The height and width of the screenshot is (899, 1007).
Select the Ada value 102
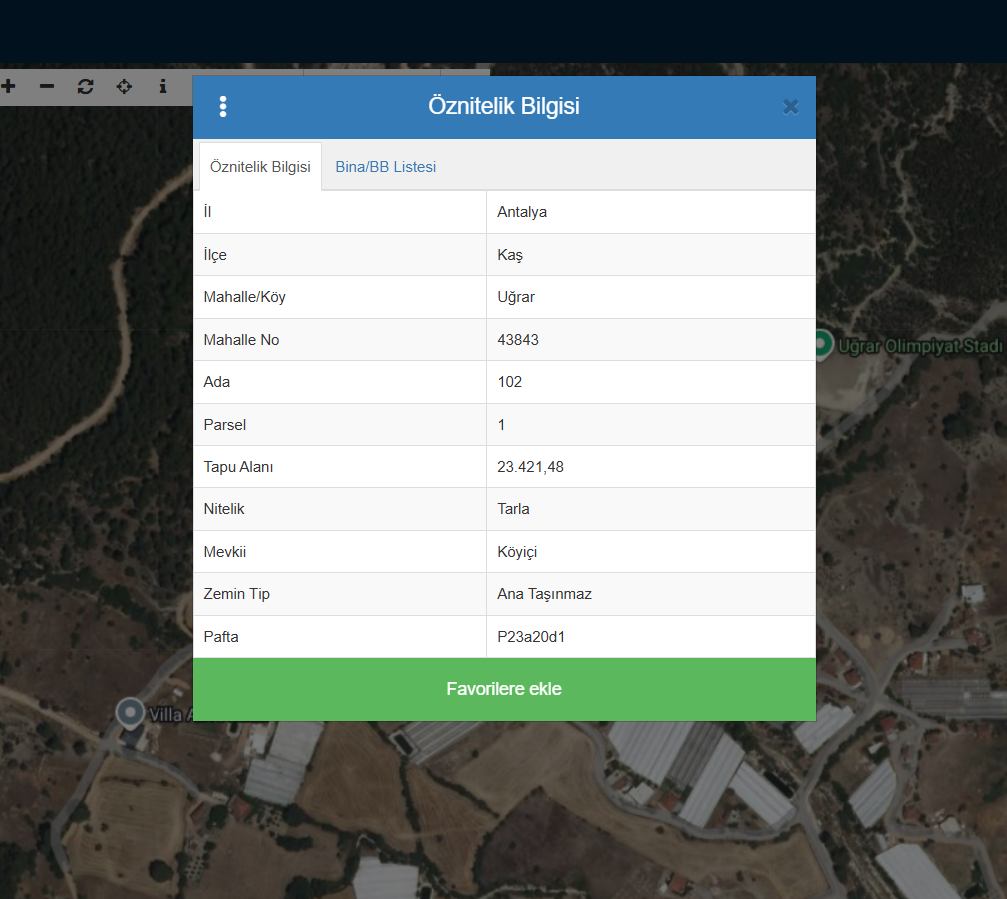[509, 382]
